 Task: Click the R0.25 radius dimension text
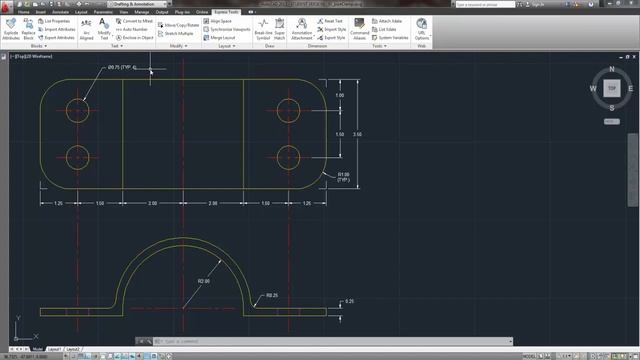click(272, 295)
